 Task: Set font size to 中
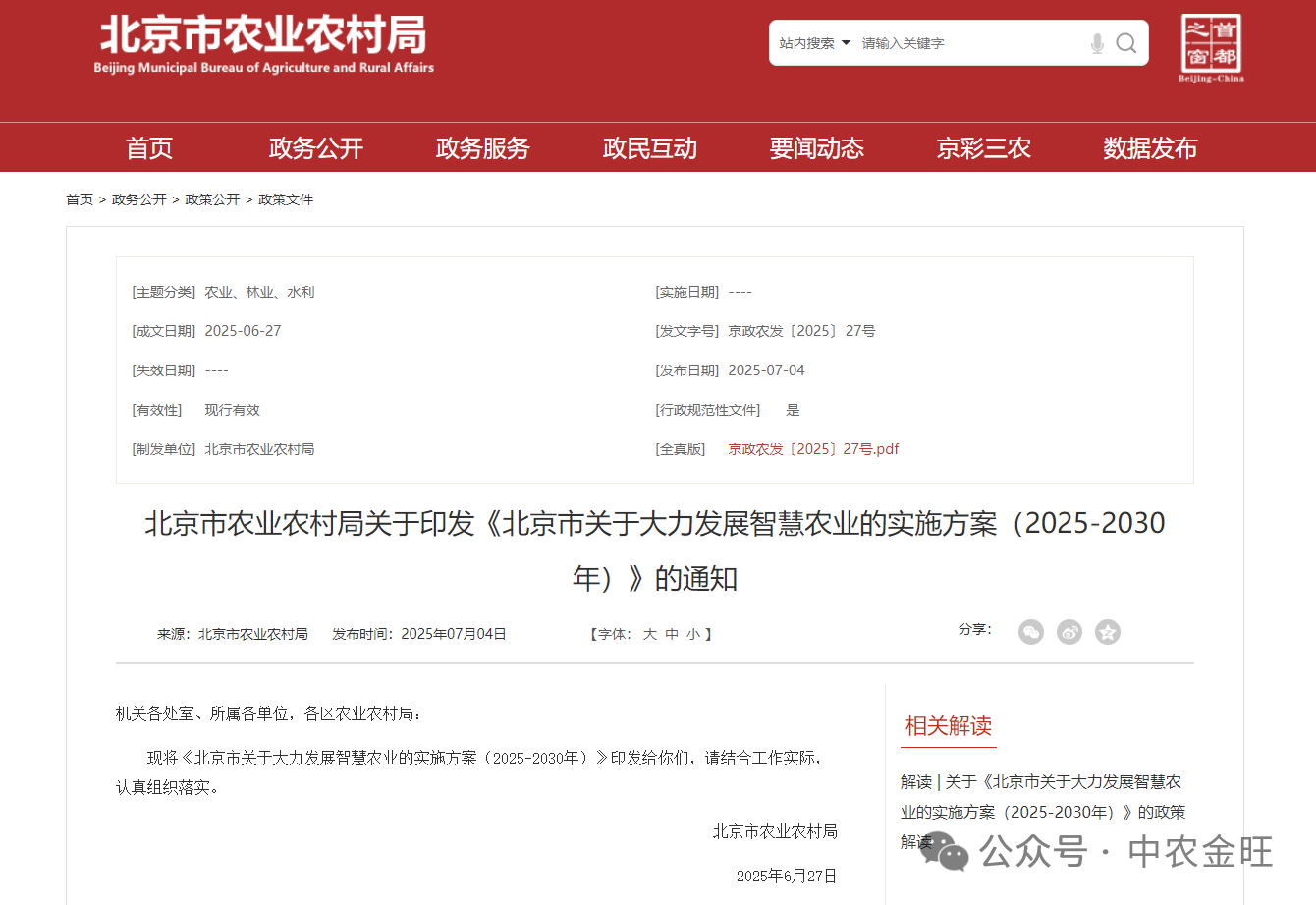(672, 635)
